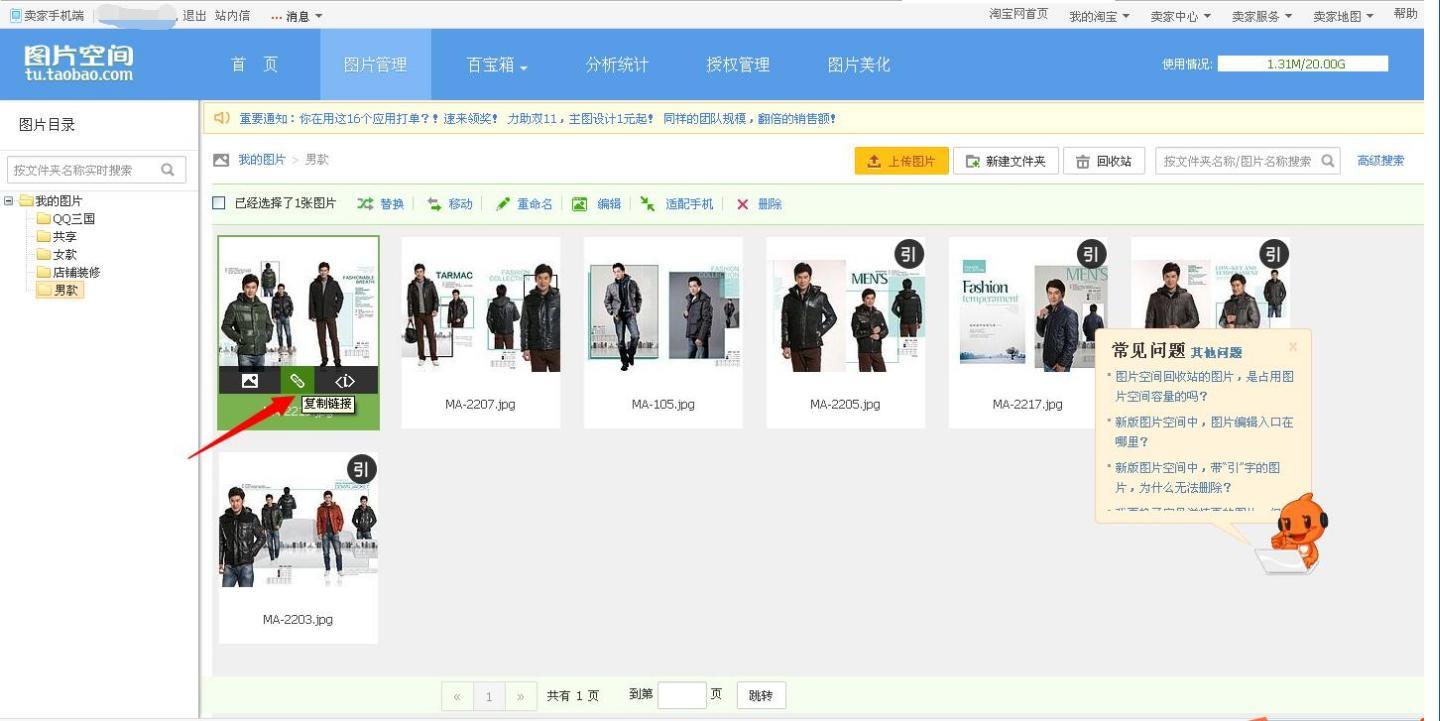The height and width of the screenshot is (721, 1440).
Task: Select the MA-2203.jpg thumbnail
Action: (298, 547)
